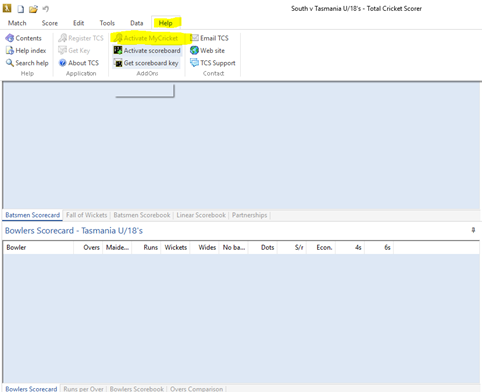Click the Search help magnifier icon
This screenshot has width=482, height=392.
click(x=10, y=63)
